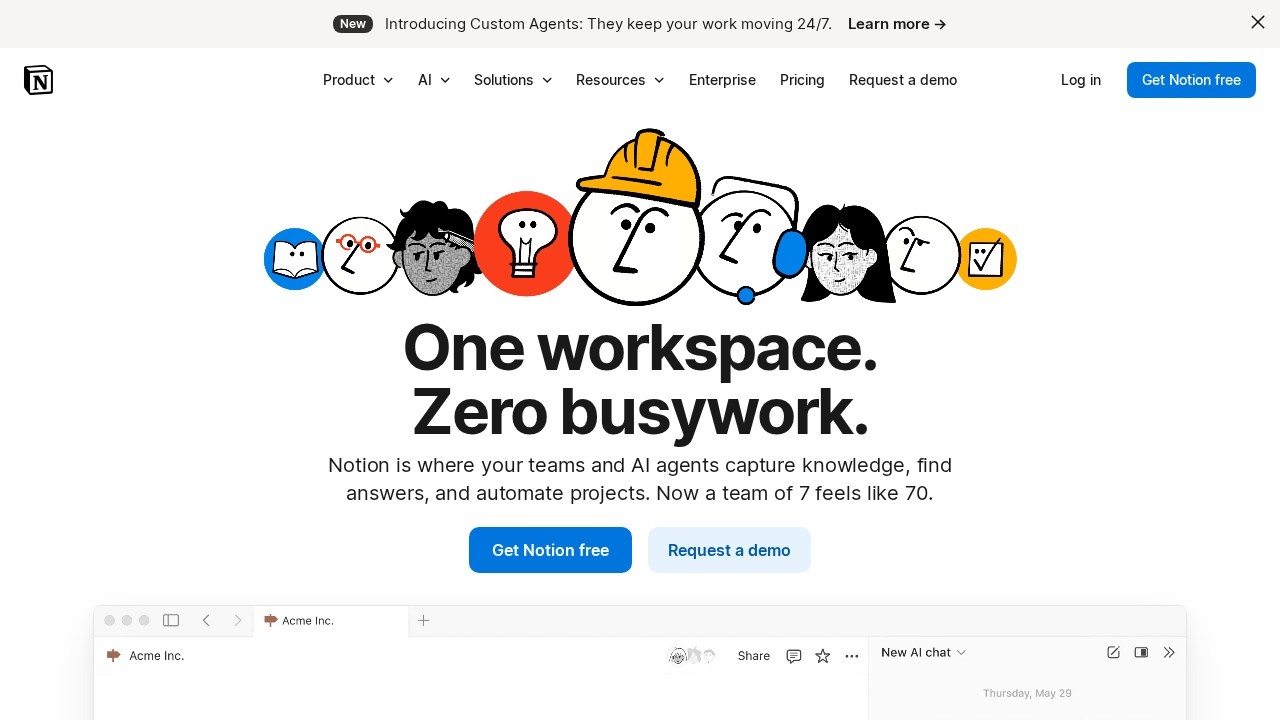Expand the Product dropdown menu
Screen dimensions: 1280x720
tap(358, 80)
